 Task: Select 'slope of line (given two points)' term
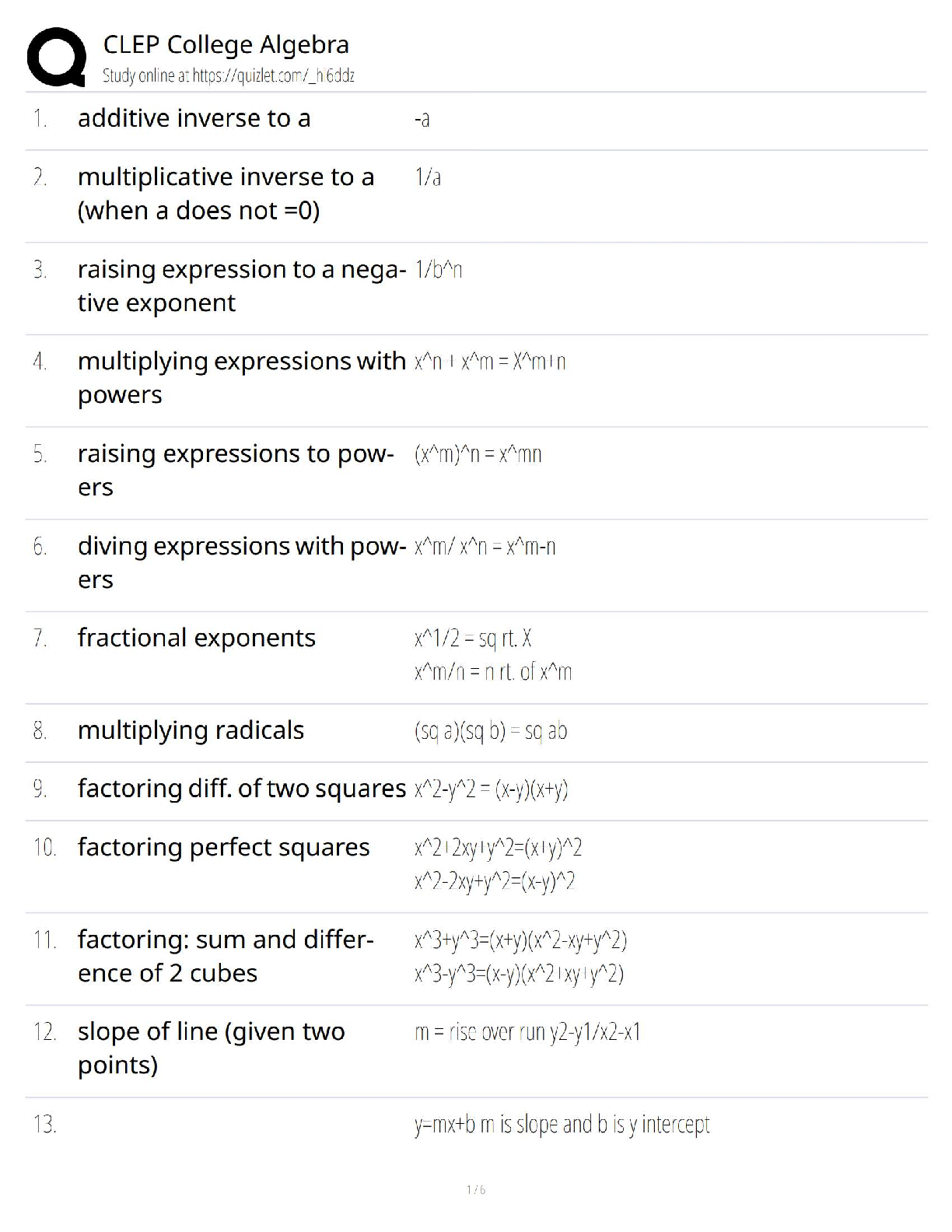(x=211, y=1048)
